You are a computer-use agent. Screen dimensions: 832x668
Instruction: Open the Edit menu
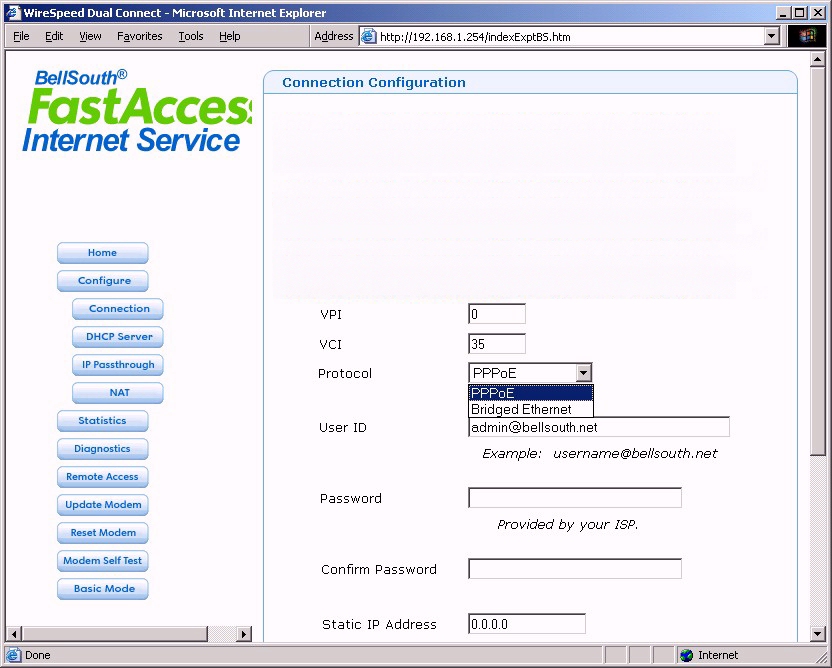click(54, 36)
